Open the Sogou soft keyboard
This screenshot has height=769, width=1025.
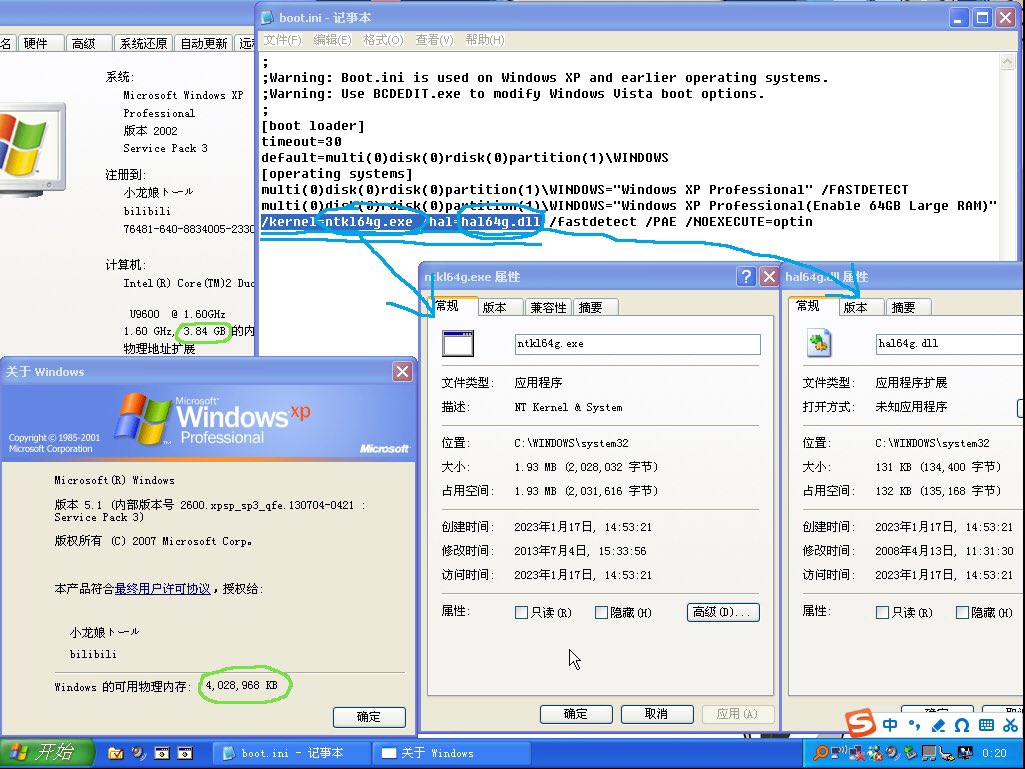click(x=988, y=724)
